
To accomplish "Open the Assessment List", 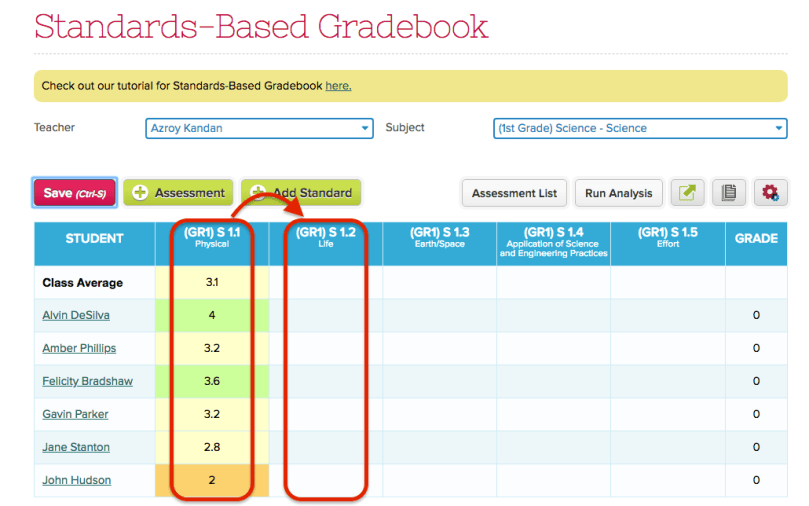I will point(514,193).
